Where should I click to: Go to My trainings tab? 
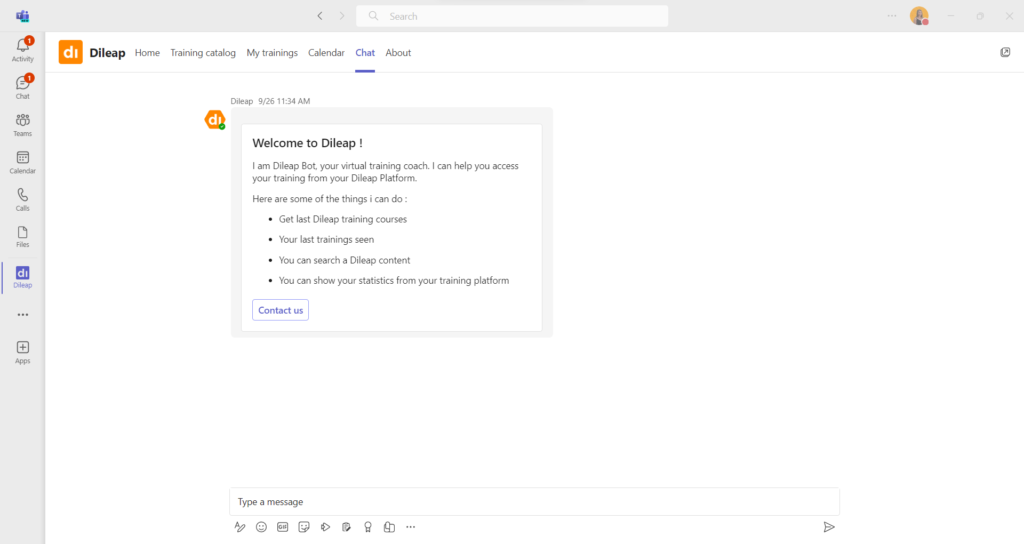(272, 53)
